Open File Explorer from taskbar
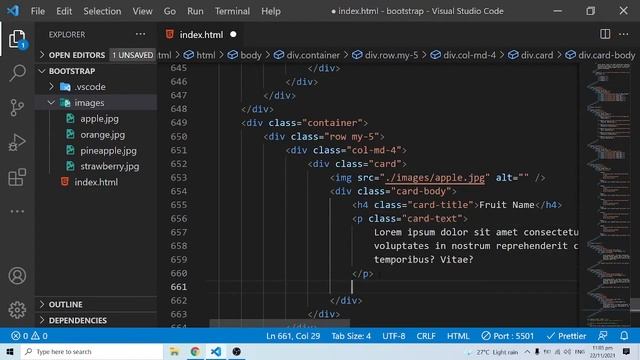Viewport: 640px width, 360px height. pos(174,351)
